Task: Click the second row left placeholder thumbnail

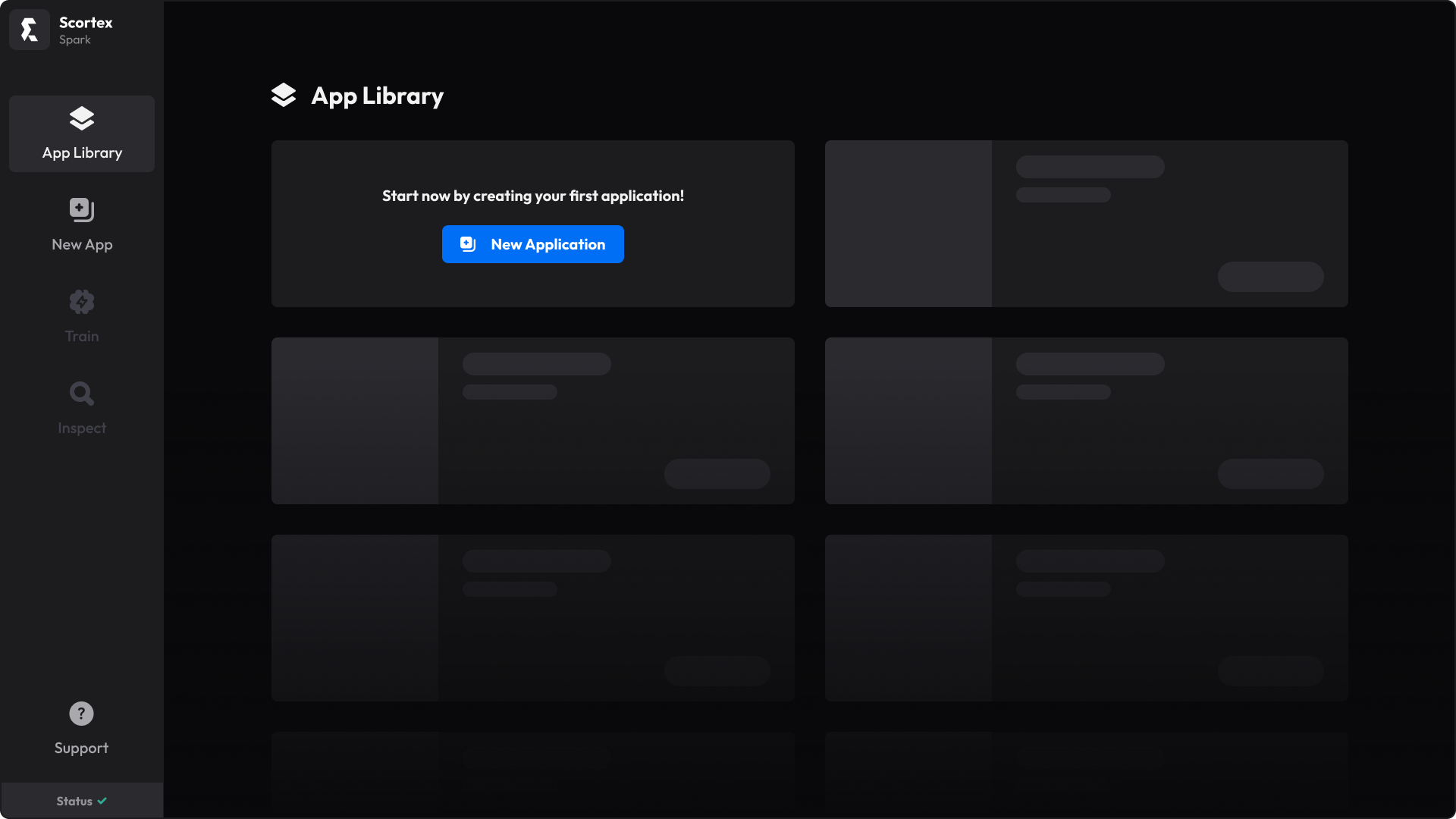Action: point(355,421)
